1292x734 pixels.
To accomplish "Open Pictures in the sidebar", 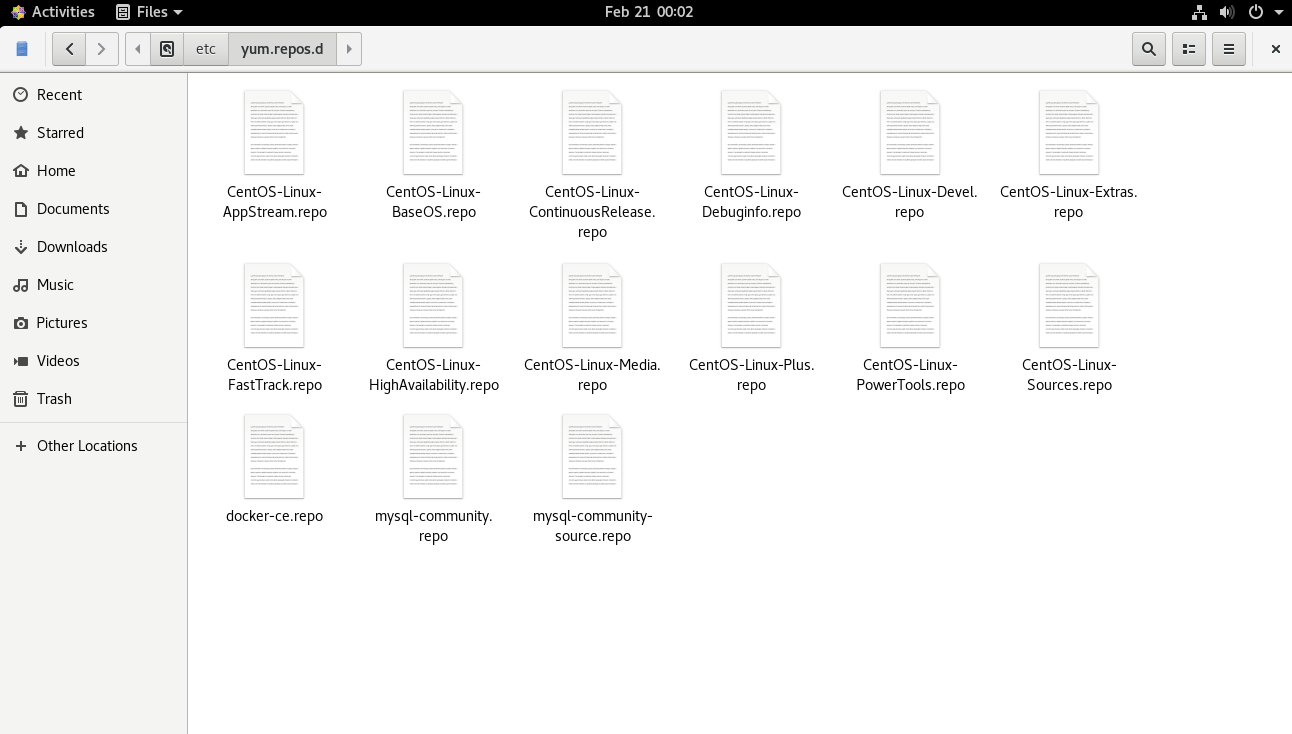I will click(x=94, y=323).
